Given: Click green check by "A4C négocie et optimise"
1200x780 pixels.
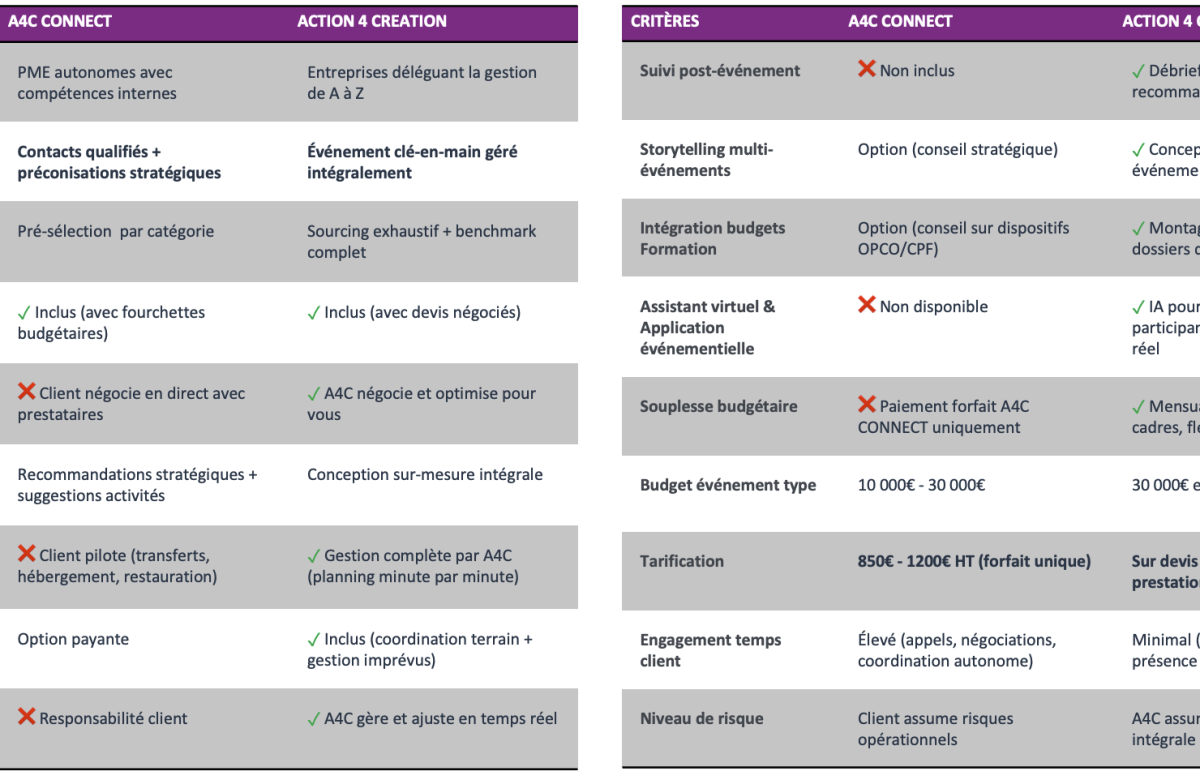Looking at the screenshot, I should 314,394.
